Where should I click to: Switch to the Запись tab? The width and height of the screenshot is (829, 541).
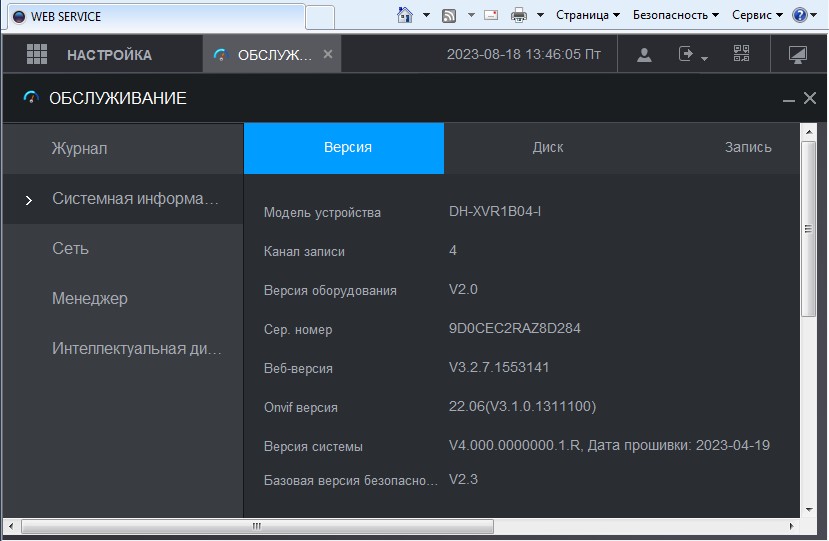(748, 147)
